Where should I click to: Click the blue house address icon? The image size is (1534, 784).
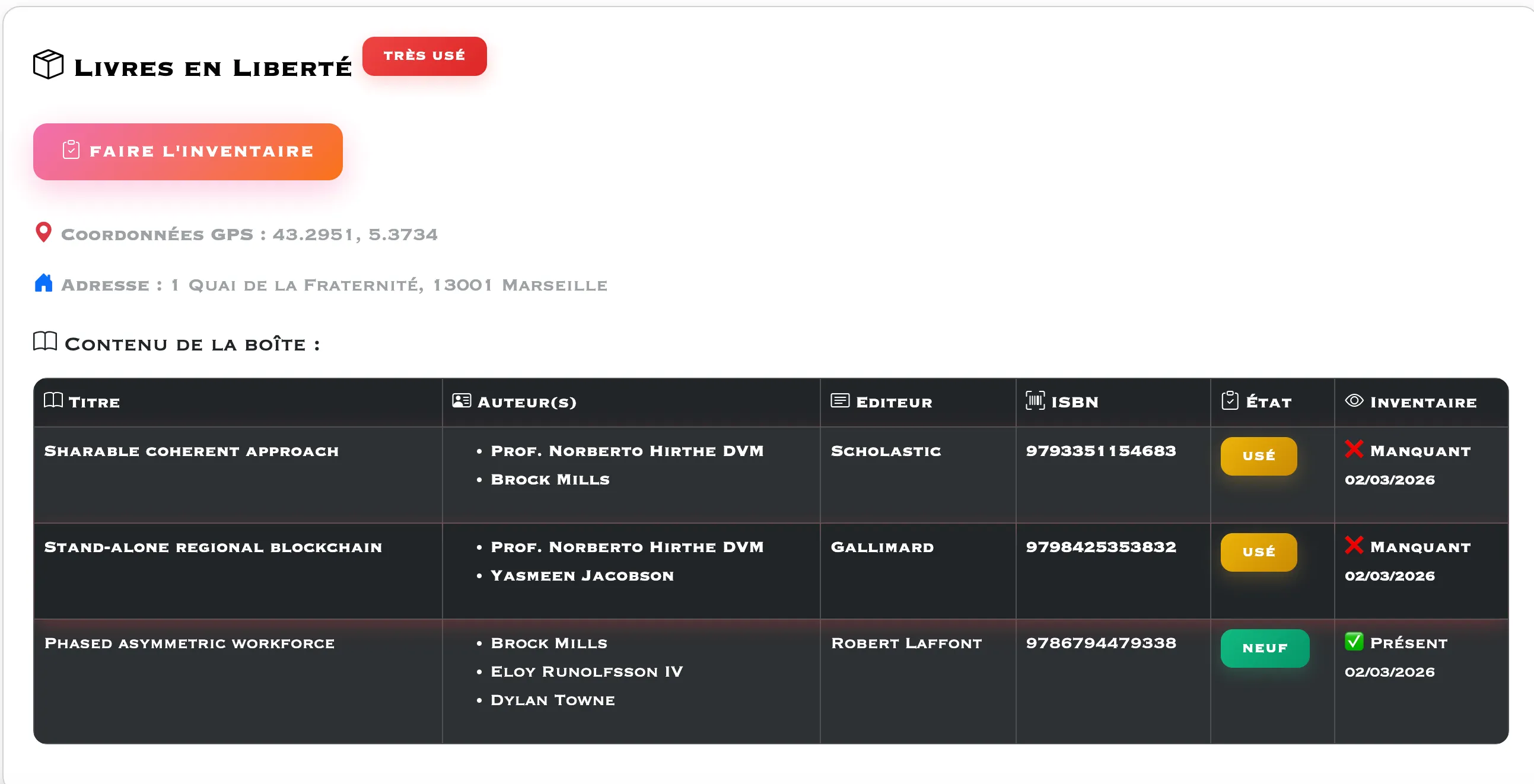point(43,283)
